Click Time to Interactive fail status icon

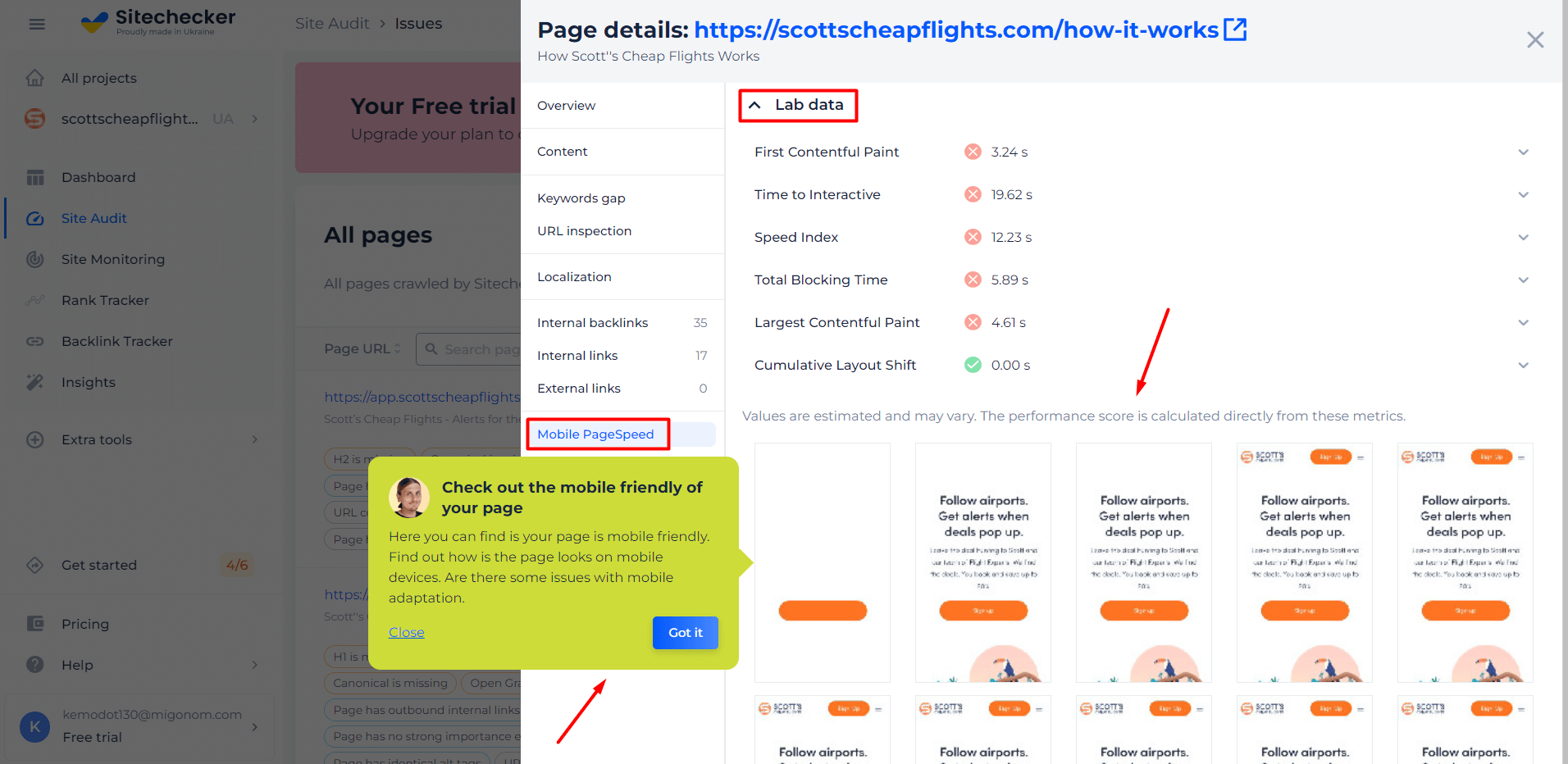(973, 194)
